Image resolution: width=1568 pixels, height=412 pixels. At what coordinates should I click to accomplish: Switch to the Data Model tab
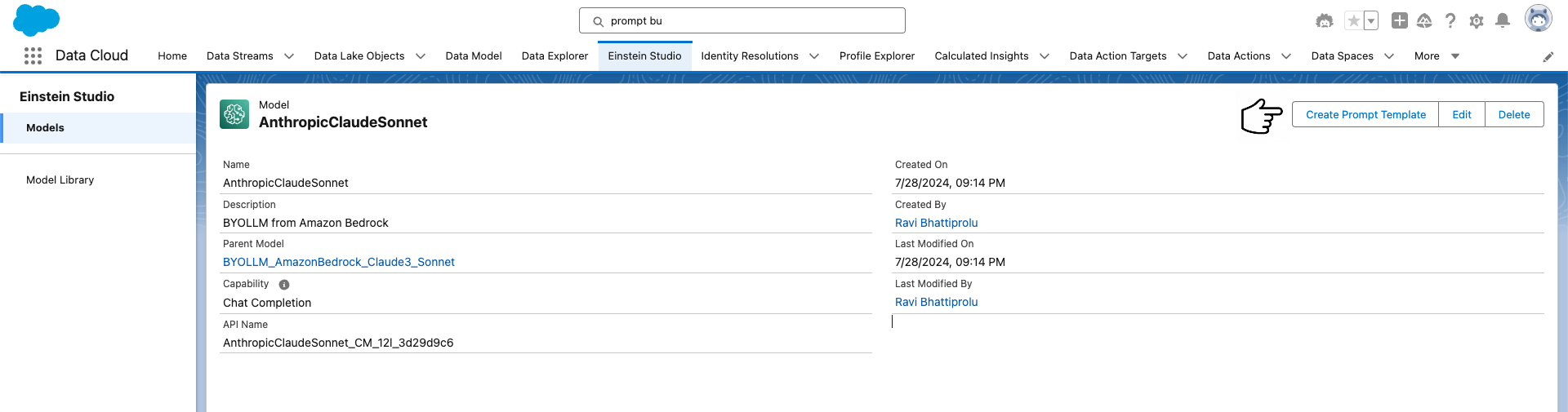474,56
